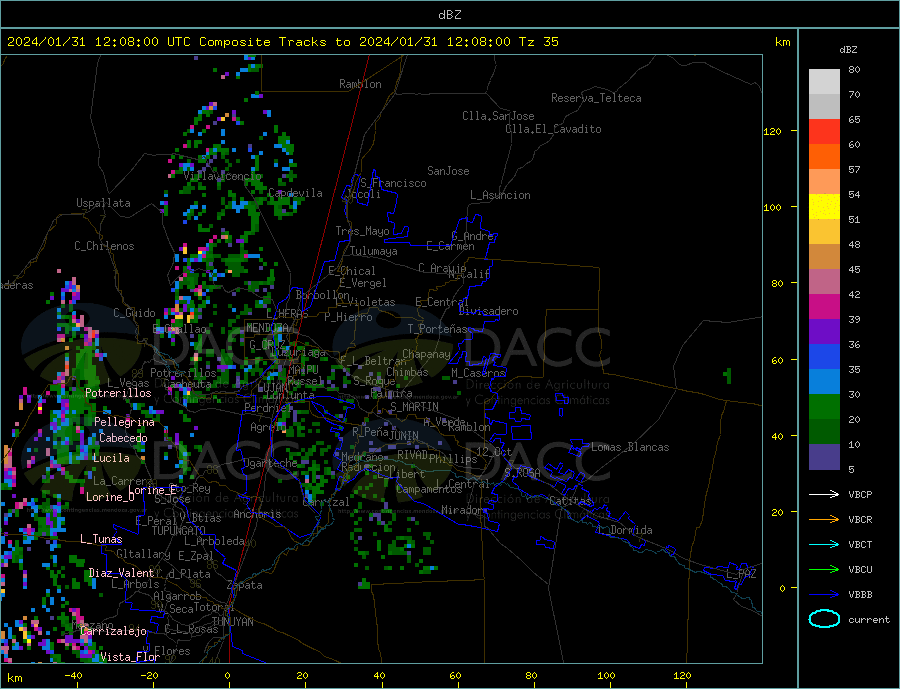Click the 'Cabecedo' place label
This screenshot has height=689, width=900.
tap(123, 438)
